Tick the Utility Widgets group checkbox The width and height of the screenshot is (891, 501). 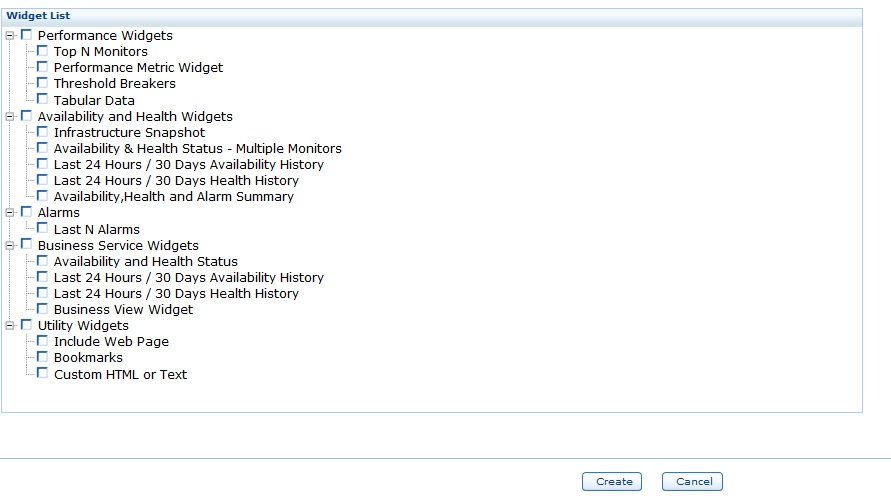26,324
